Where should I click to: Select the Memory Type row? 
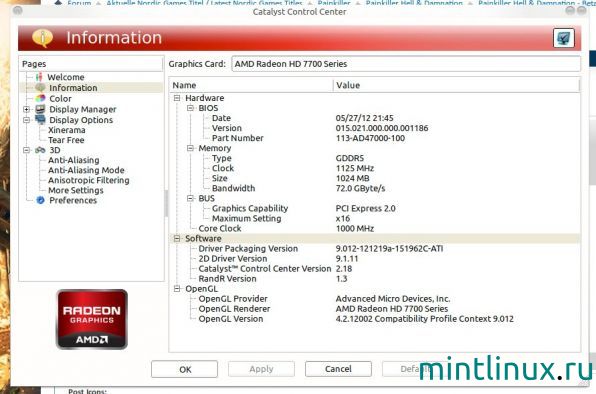(375, 158)
